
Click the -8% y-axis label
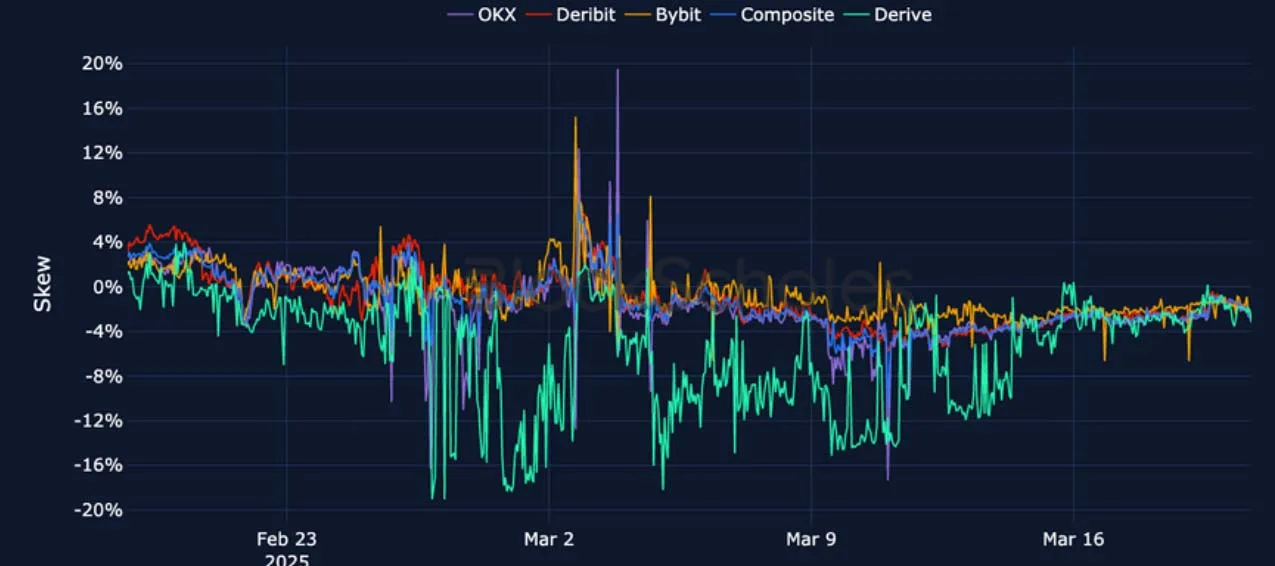pos(103,376)
